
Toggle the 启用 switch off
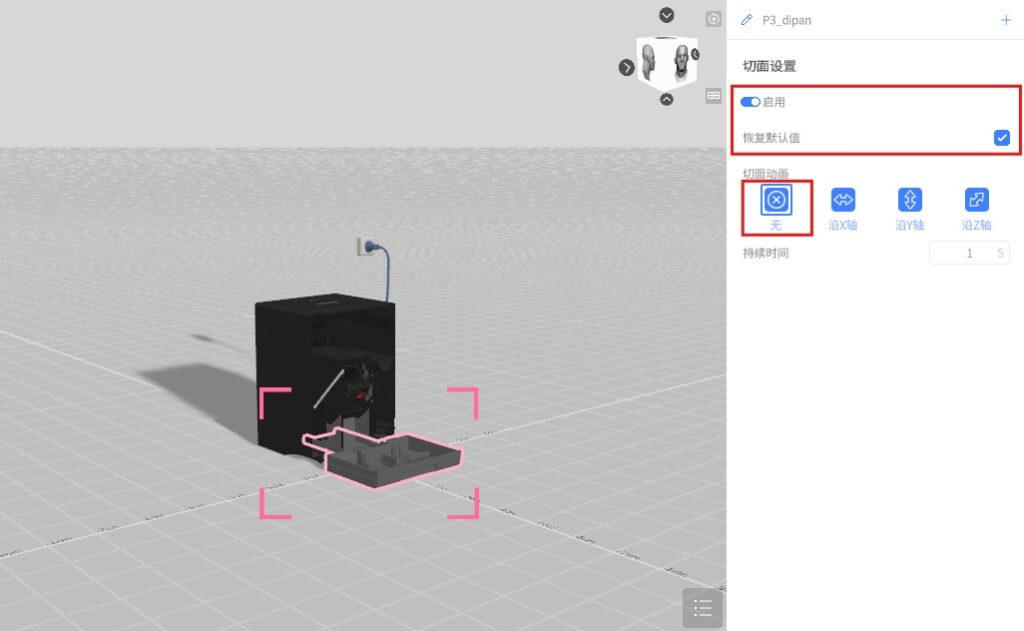750,102
